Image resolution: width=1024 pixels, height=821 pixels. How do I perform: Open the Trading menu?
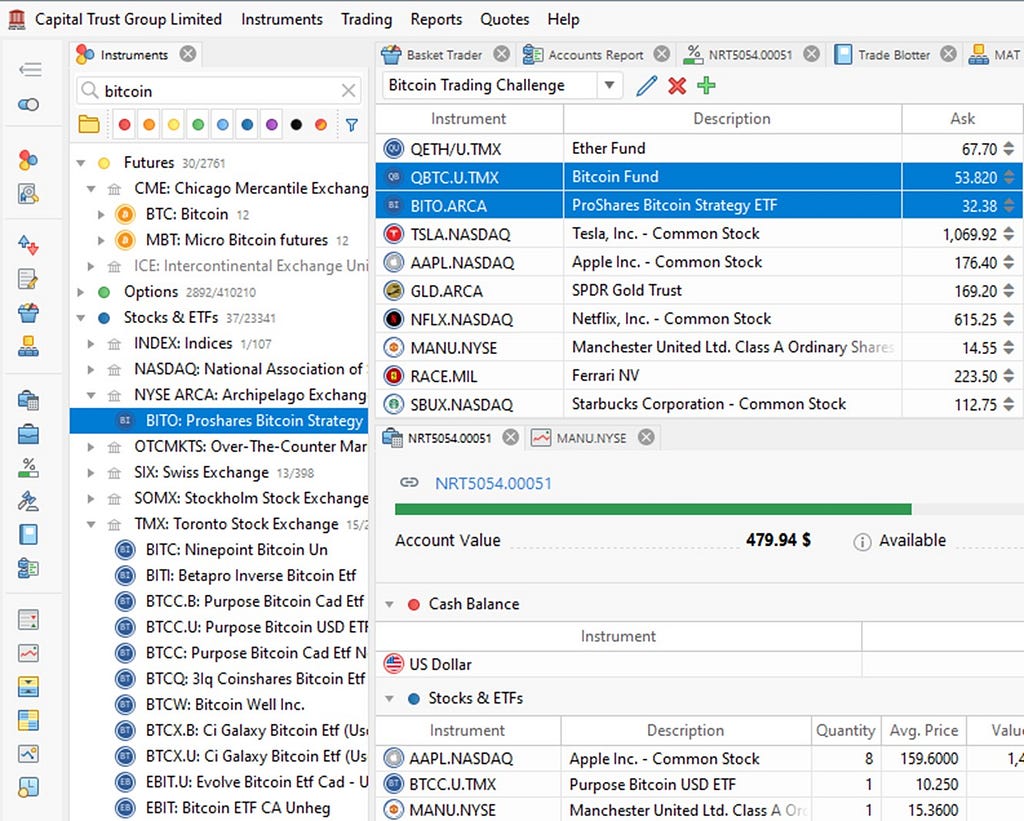(x=366, y=20)
